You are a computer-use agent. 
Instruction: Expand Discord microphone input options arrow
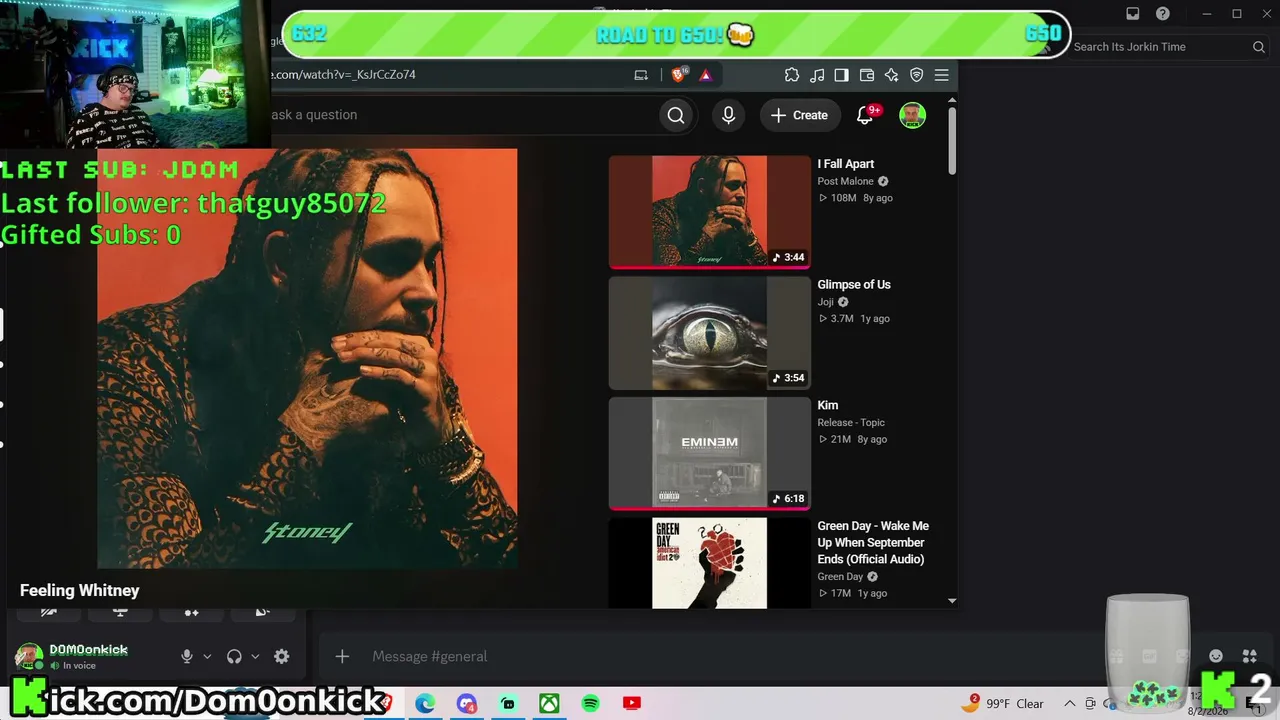[207, 656]
